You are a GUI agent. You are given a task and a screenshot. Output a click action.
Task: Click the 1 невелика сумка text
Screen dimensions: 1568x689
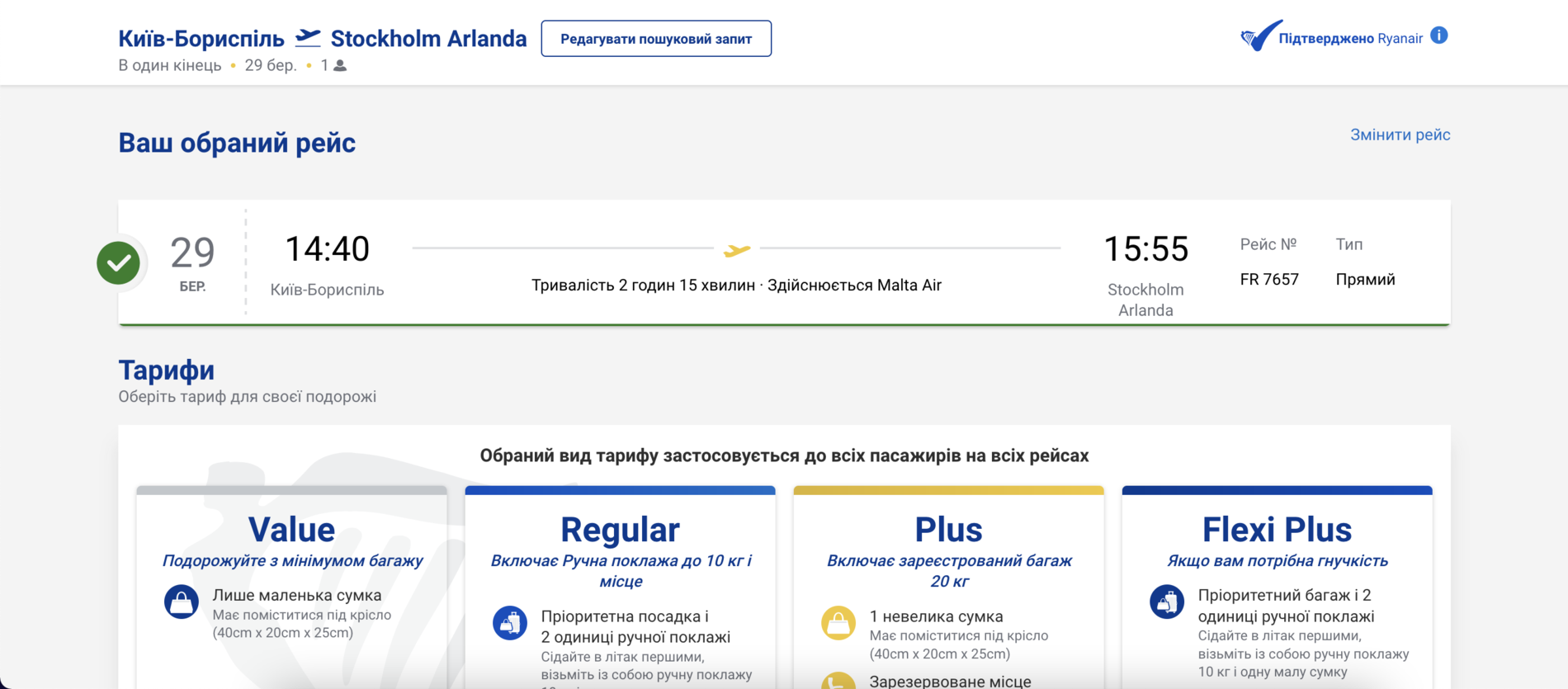pos(936,616)
